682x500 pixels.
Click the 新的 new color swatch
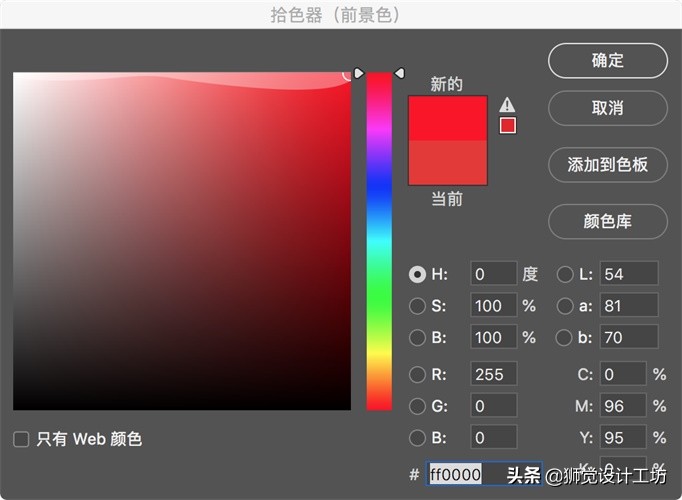[448, 118]
